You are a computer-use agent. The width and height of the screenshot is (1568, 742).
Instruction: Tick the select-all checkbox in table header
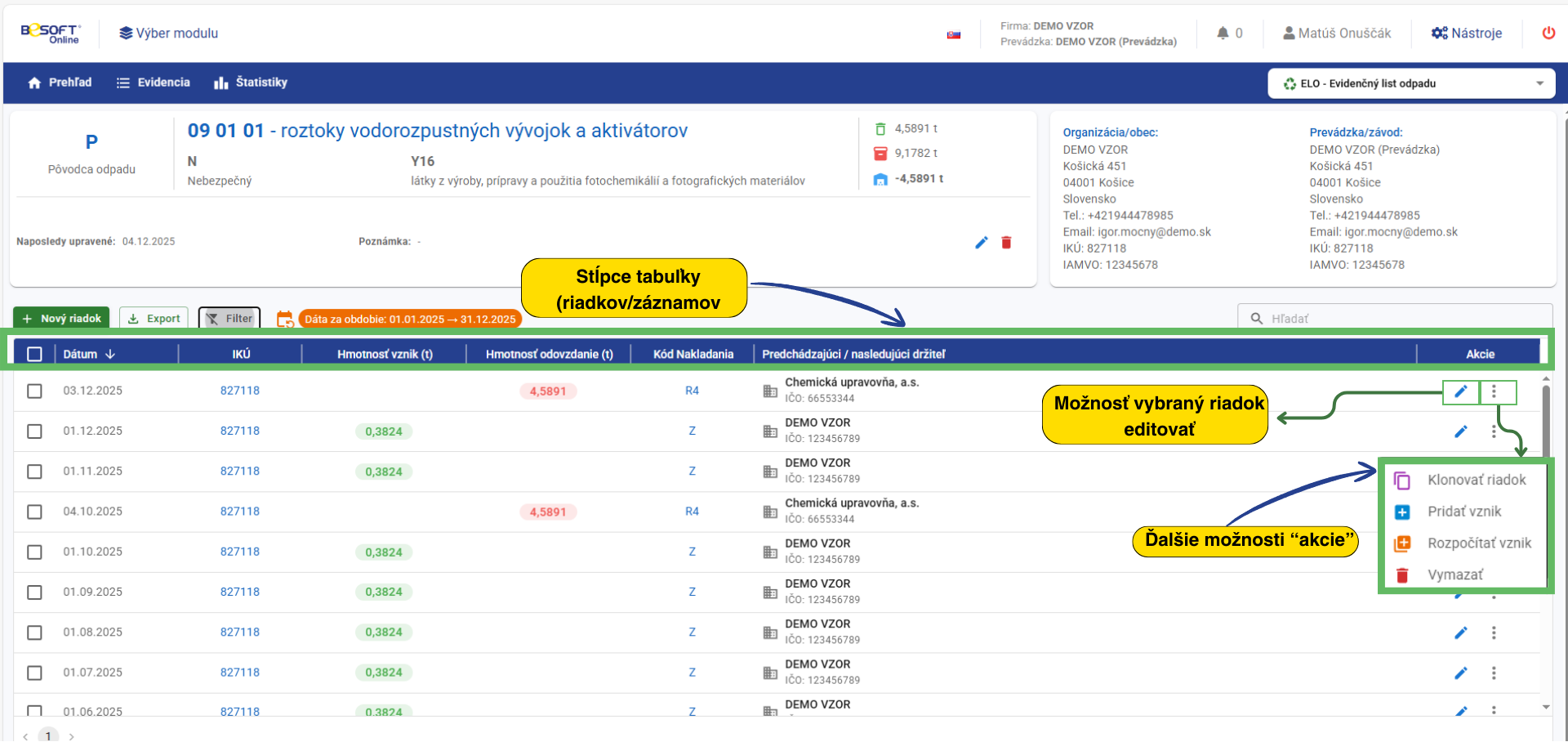pos(34,354)
